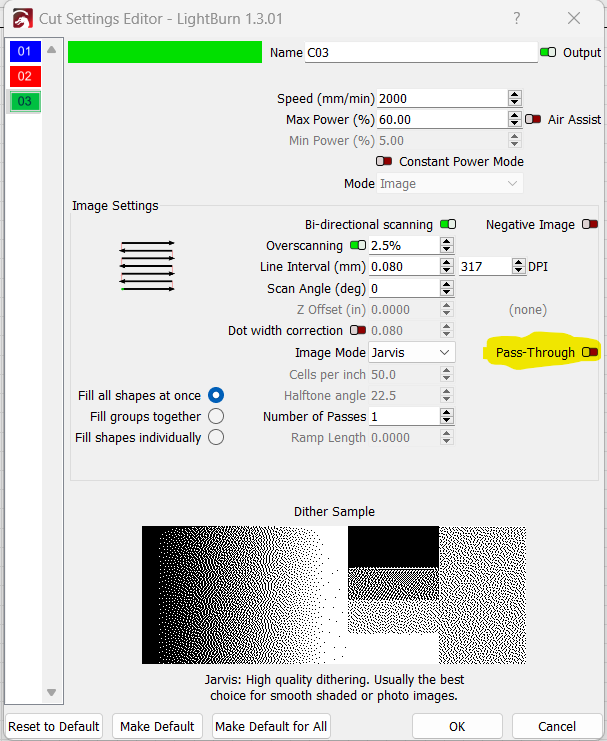This screenshot has height=741, width=607.
Task: Select layer 02 in the layer list
Action: 25,76
